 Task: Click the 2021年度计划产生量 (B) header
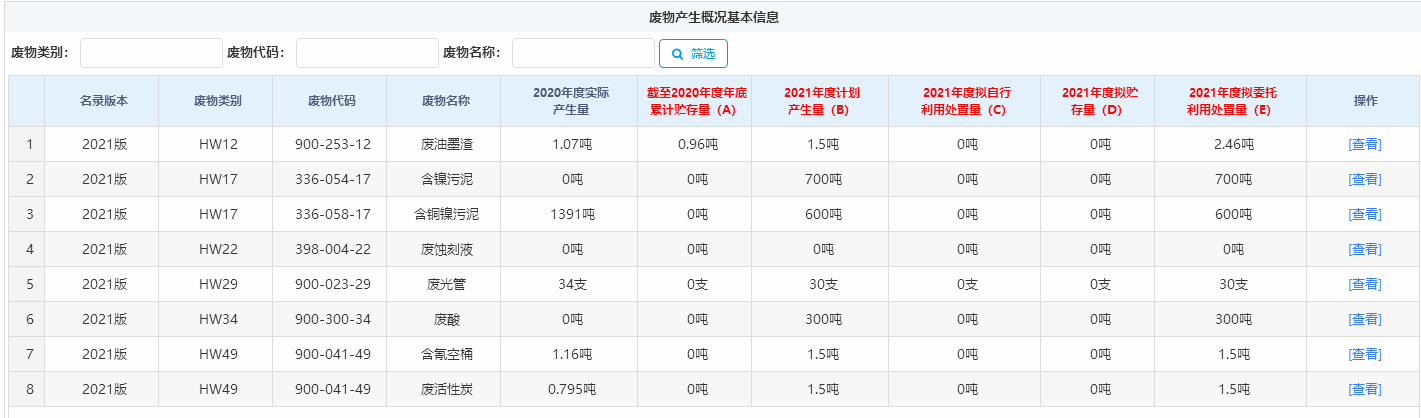[x=821, y=101]
